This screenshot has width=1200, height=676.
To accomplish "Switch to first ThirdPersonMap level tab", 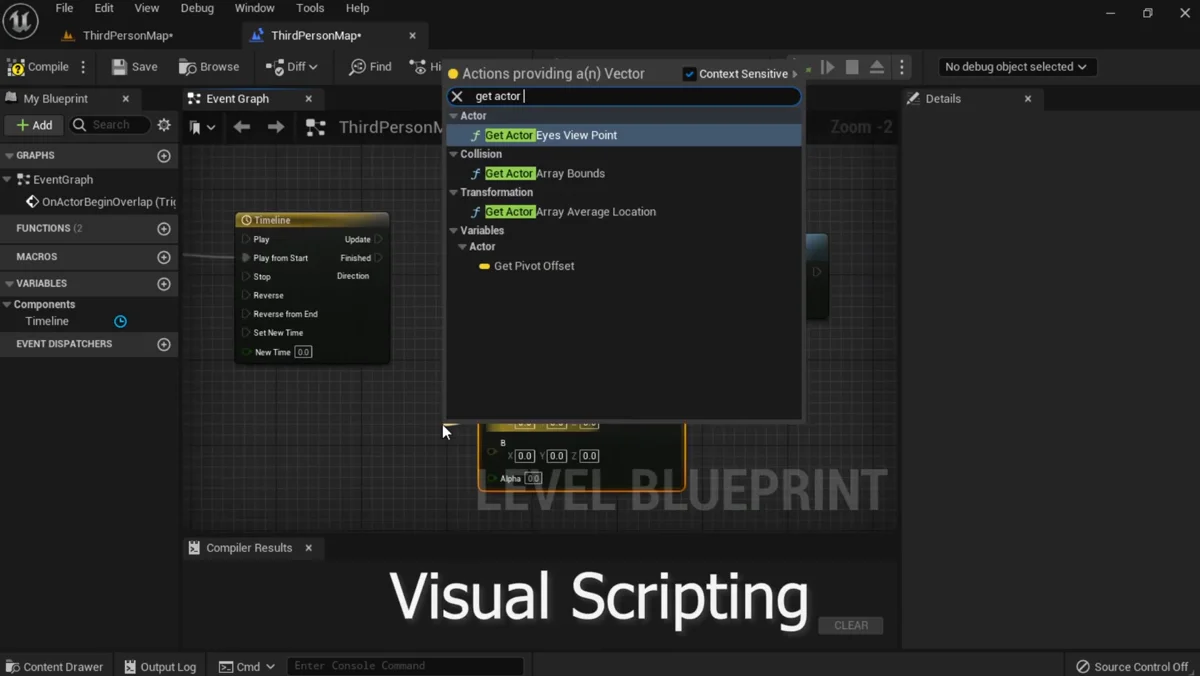I will (127, 35).
